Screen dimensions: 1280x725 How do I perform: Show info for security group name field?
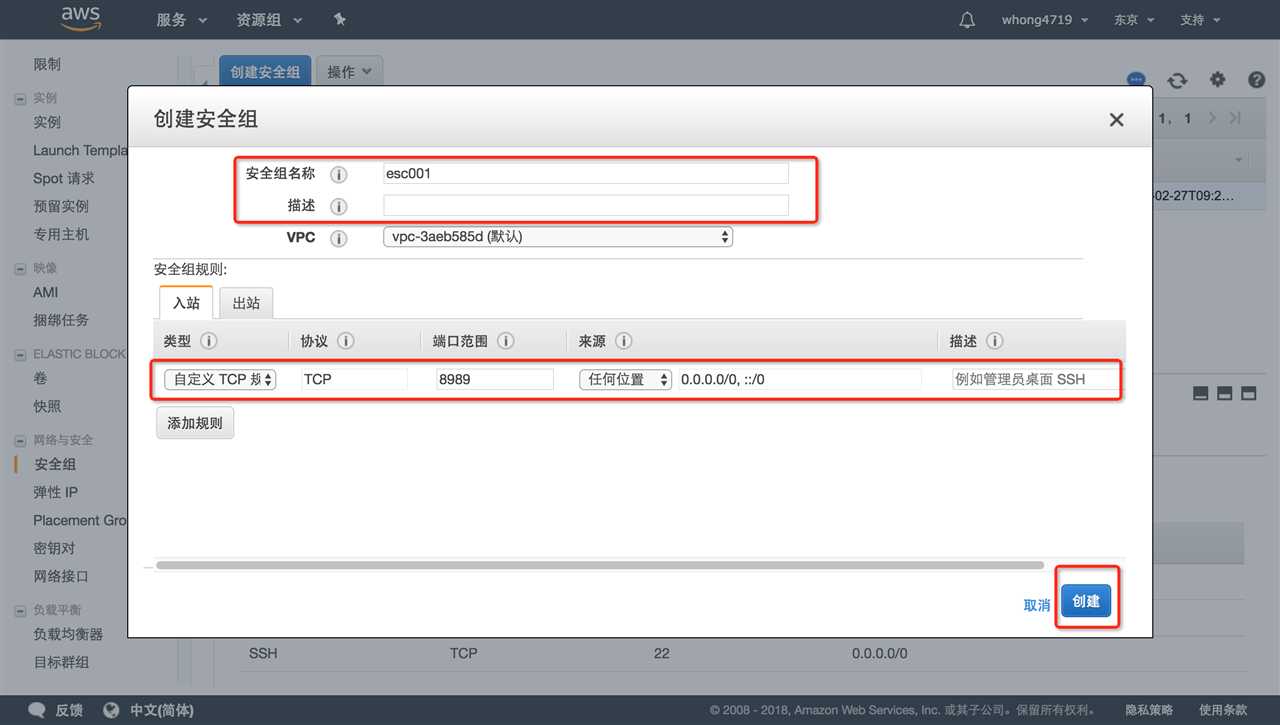click(x=339, y=174)
